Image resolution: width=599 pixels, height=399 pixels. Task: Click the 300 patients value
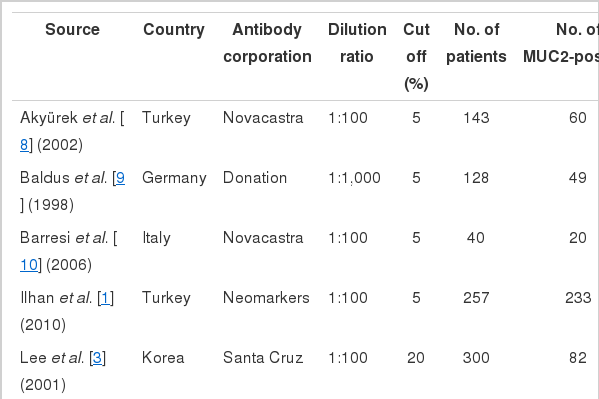pyautogui.click(x=476, y=358)
